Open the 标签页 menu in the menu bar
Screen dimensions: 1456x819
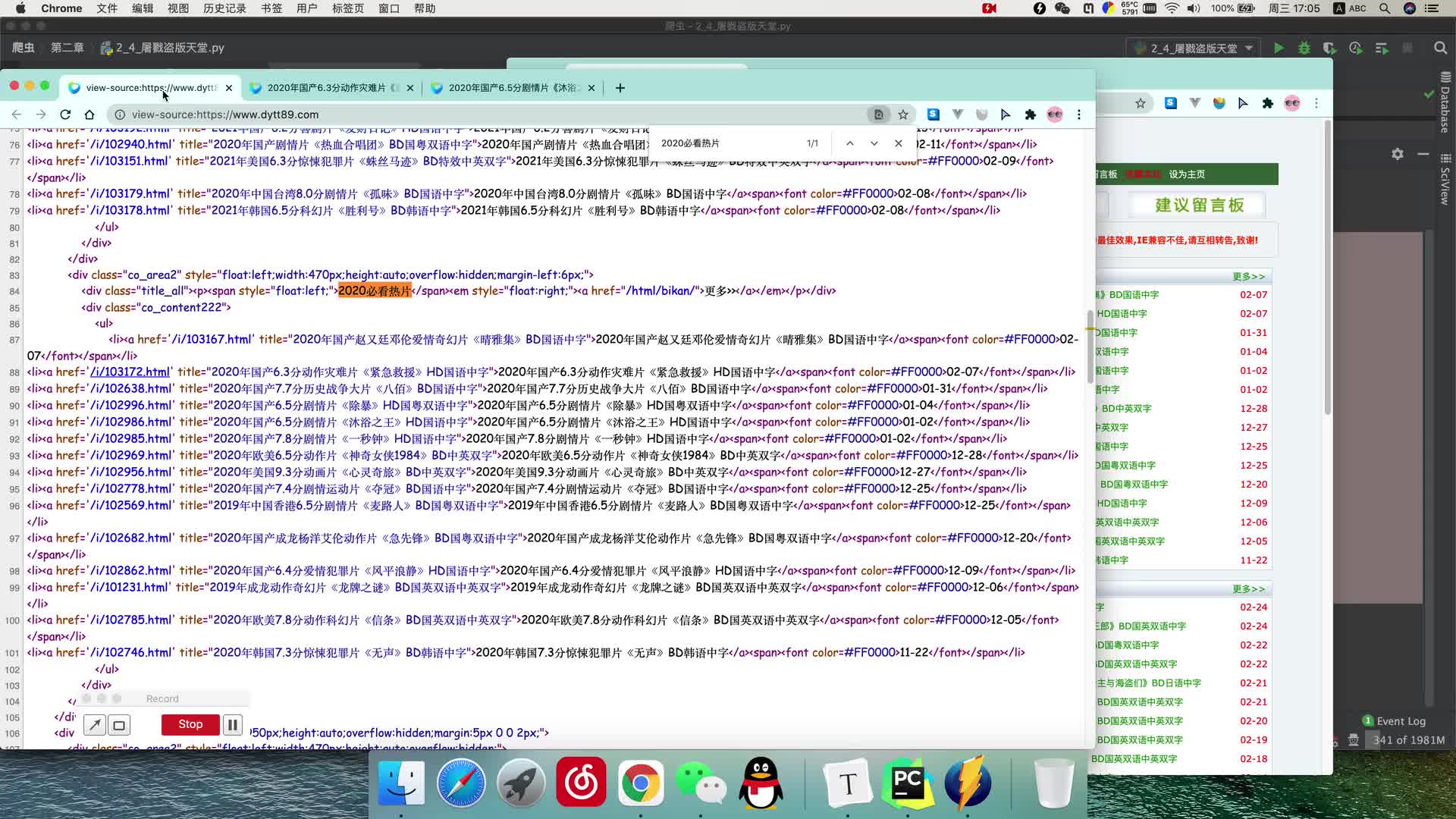348,8
